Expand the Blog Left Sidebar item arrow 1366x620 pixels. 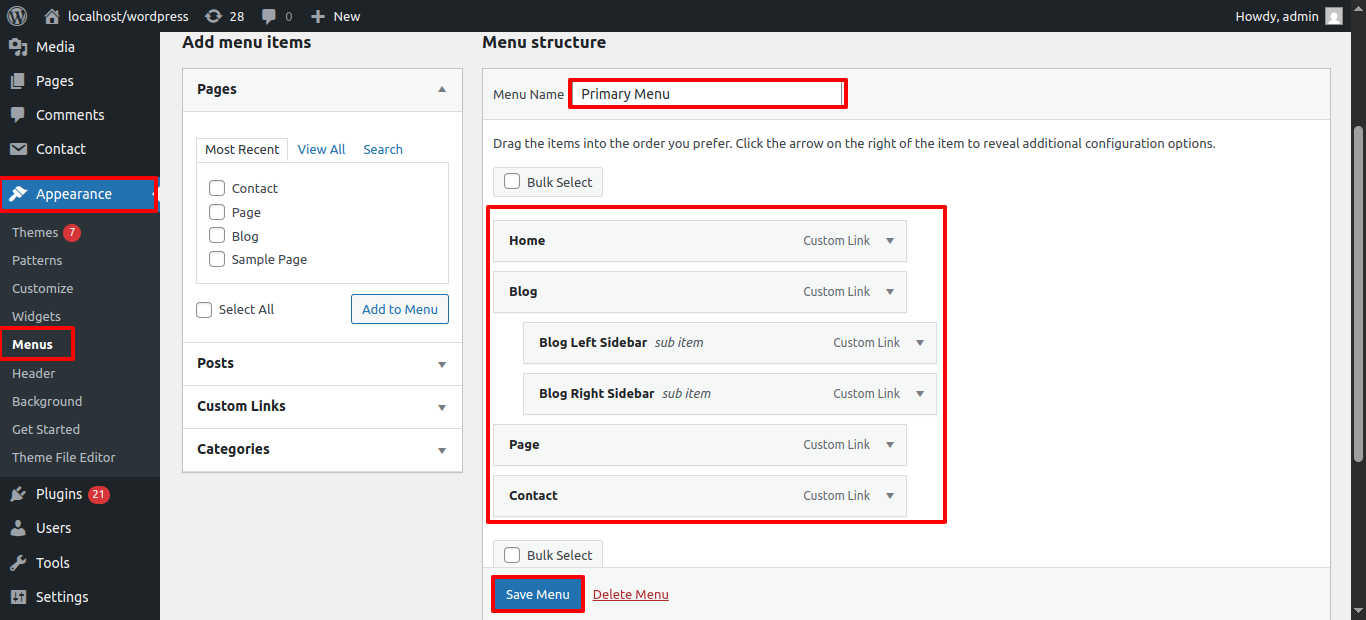[x=920, y=343]
